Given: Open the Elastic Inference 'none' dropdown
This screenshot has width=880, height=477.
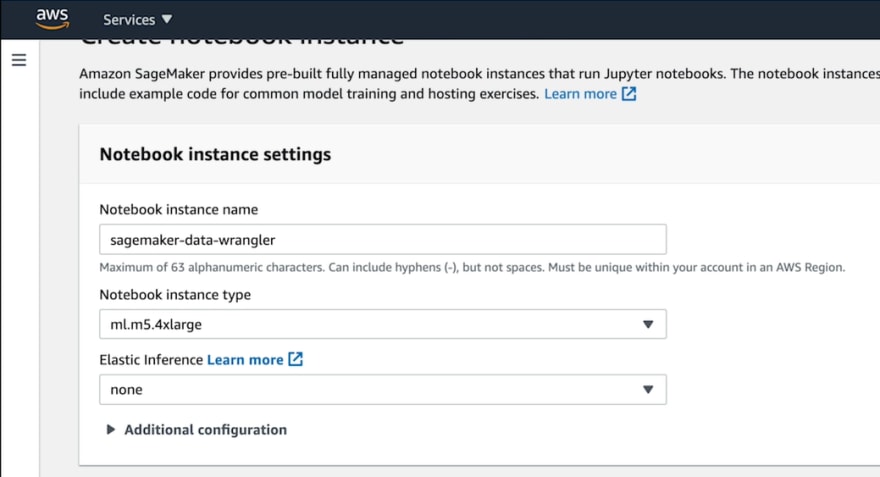Looking at the screenshot, I should (x=383, y=389).
